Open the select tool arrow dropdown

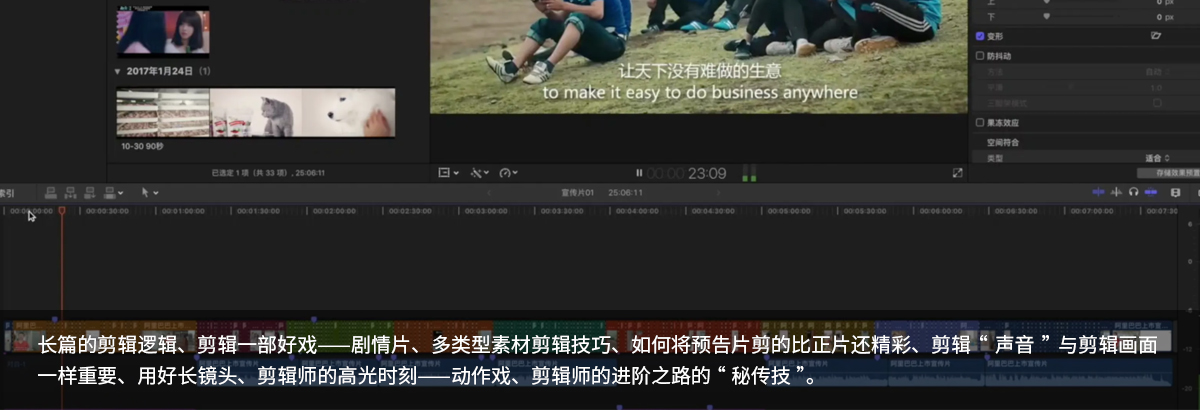(149, 192)
